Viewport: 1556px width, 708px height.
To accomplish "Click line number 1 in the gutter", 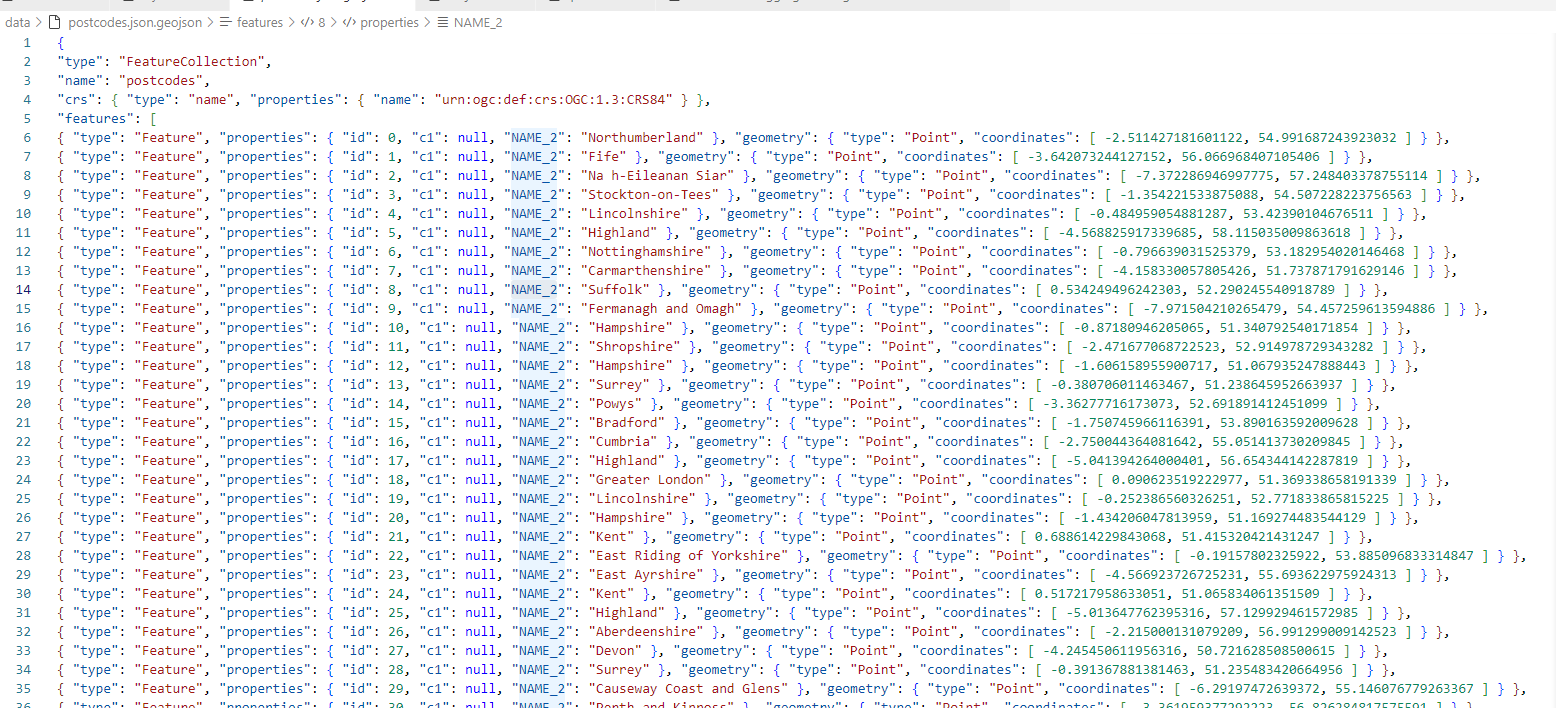I will coord(28,42).
